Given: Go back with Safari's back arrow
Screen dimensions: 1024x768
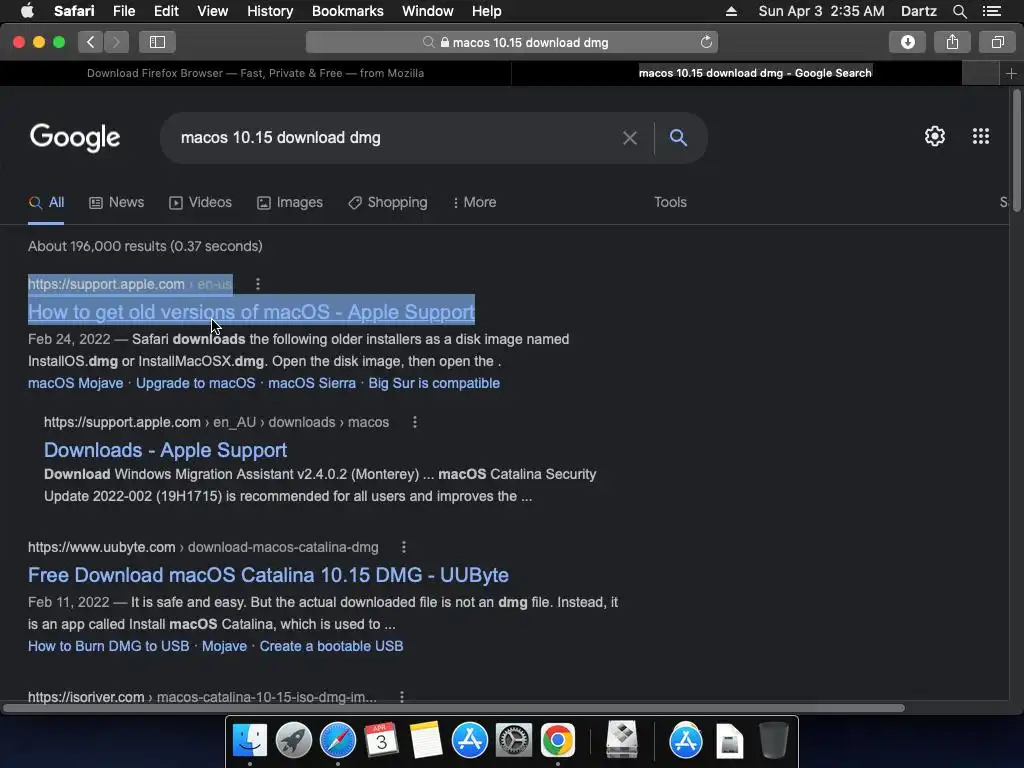Looking at the screenshot, I should click(91, 42).
